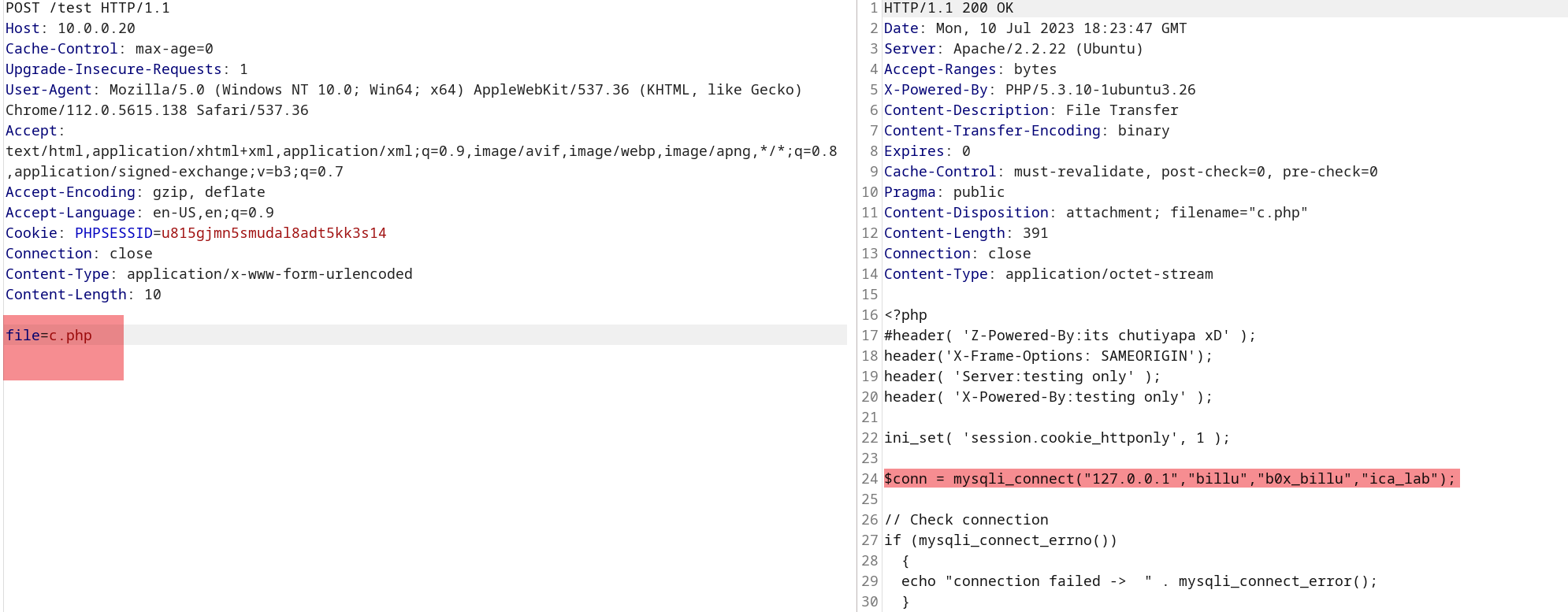Screen dimensions: 1568x612
Task: Click the if (mysqli_connect_errno()) line
Action: click(1001, 540)
